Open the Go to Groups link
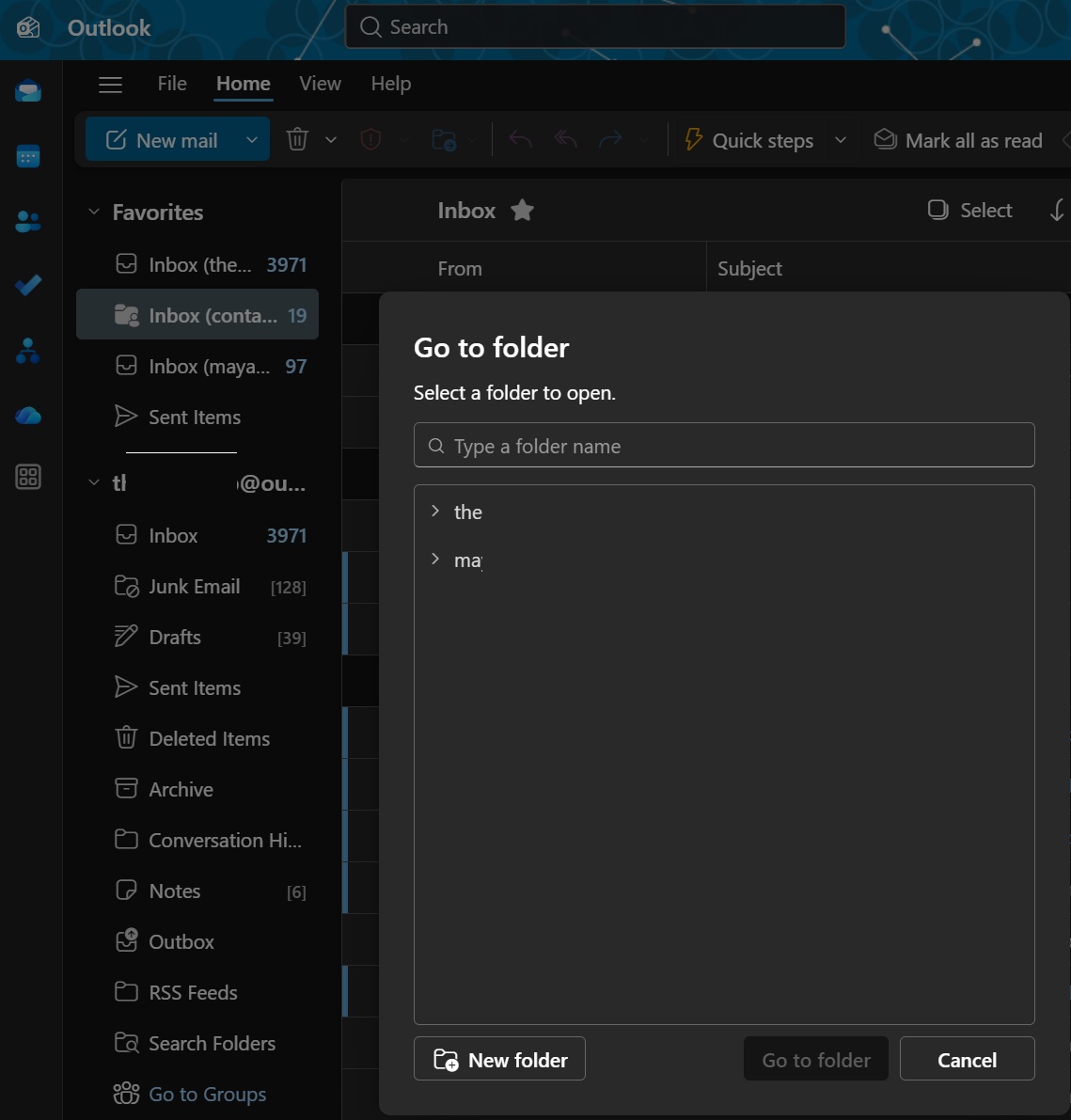 [x=207, y=1095]
